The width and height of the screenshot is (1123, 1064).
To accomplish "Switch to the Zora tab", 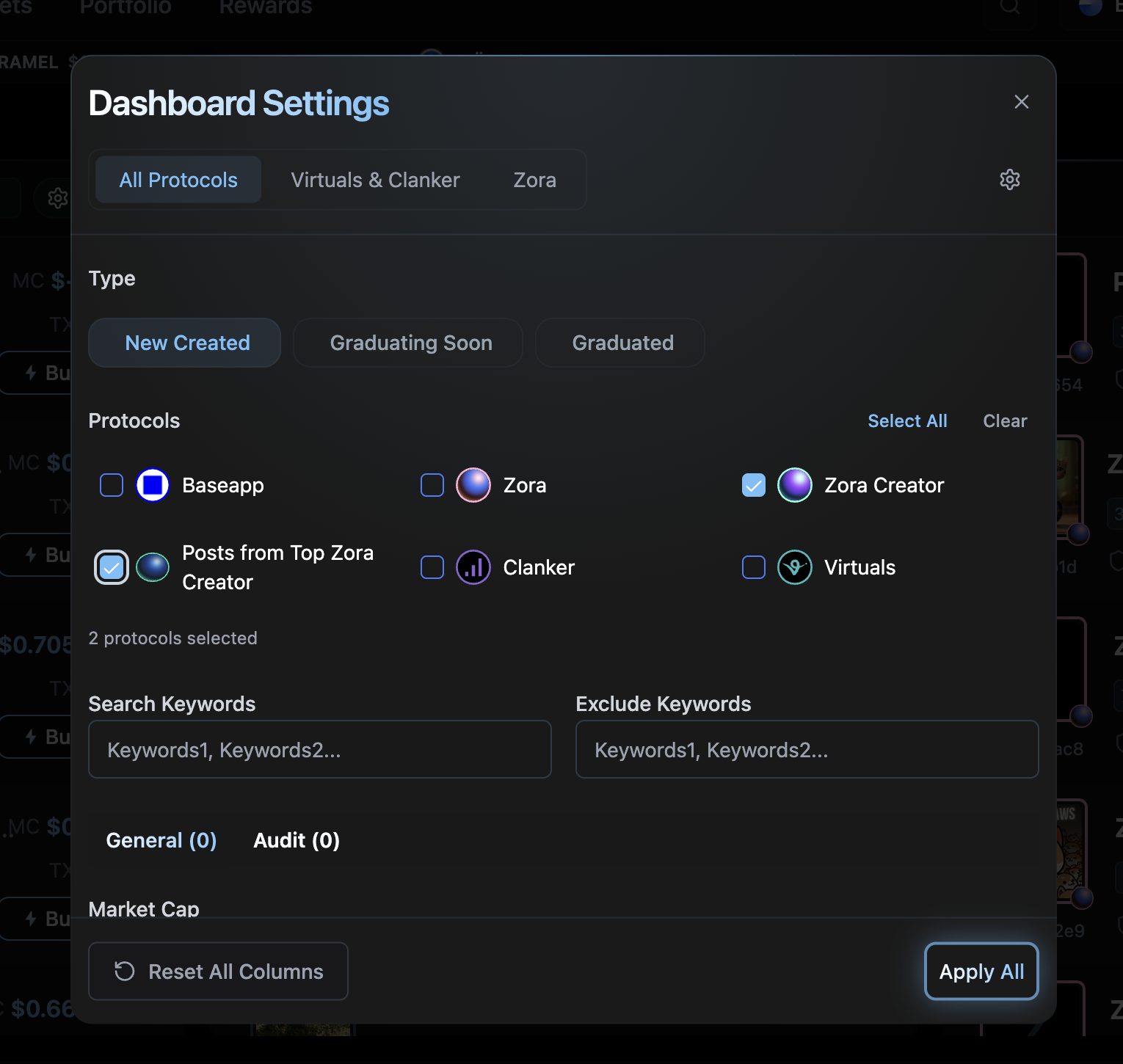I will (534, 180).
